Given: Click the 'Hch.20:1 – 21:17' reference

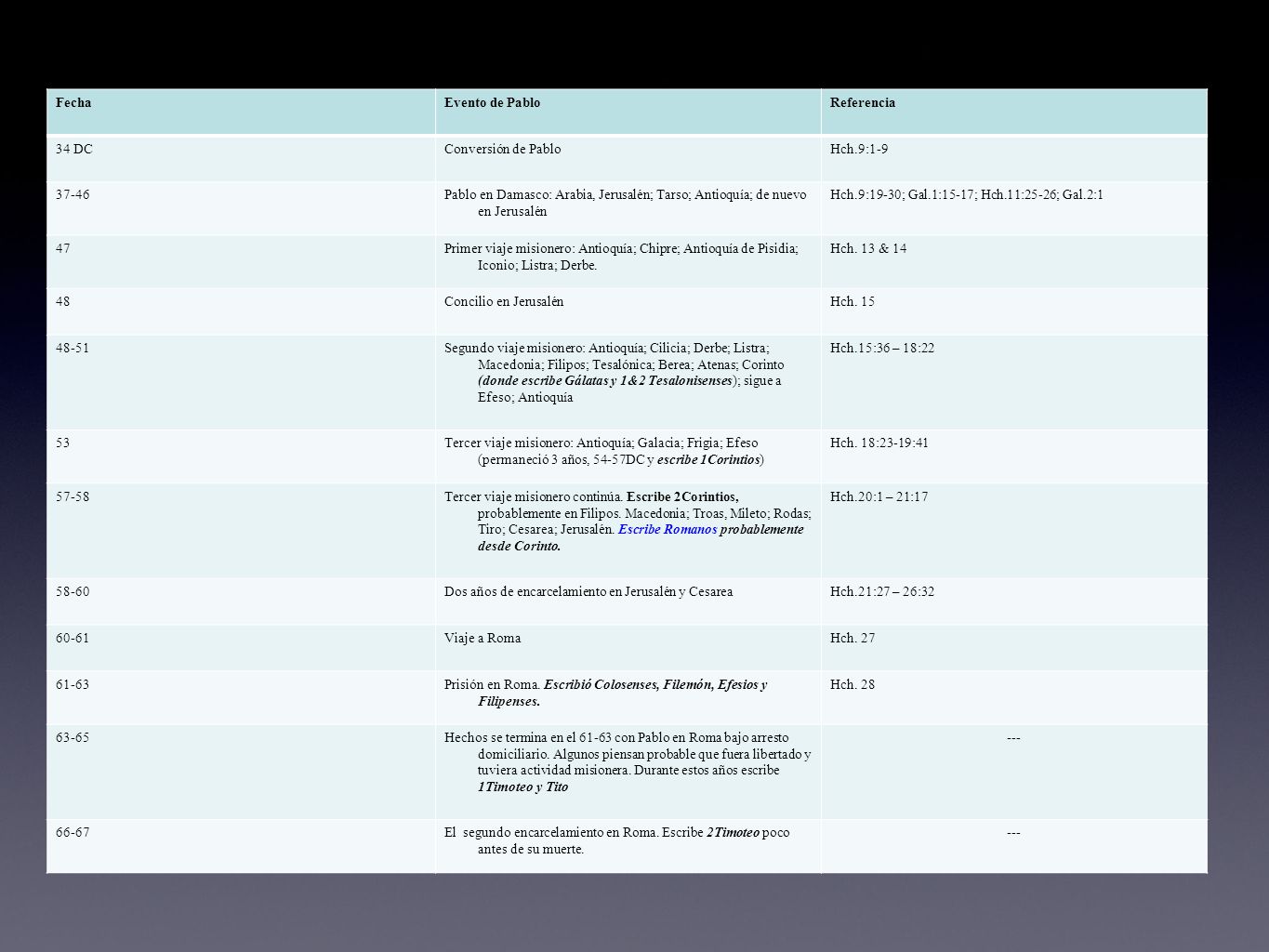Looking at the screenshot, I should coord(1014,531).
